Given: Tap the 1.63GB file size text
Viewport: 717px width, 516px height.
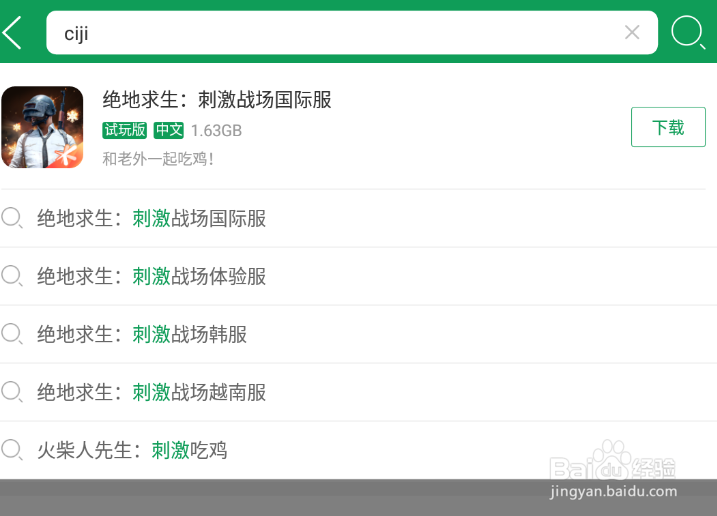Looking at the screenshot, I should pyautogui.click(x=216, y=131).
